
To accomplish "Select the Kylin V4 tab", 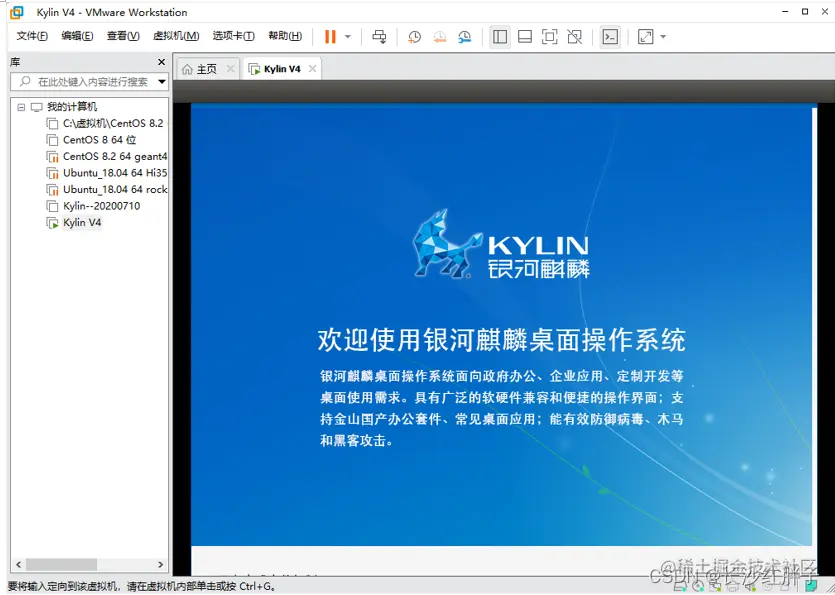I will coord(282,69).
